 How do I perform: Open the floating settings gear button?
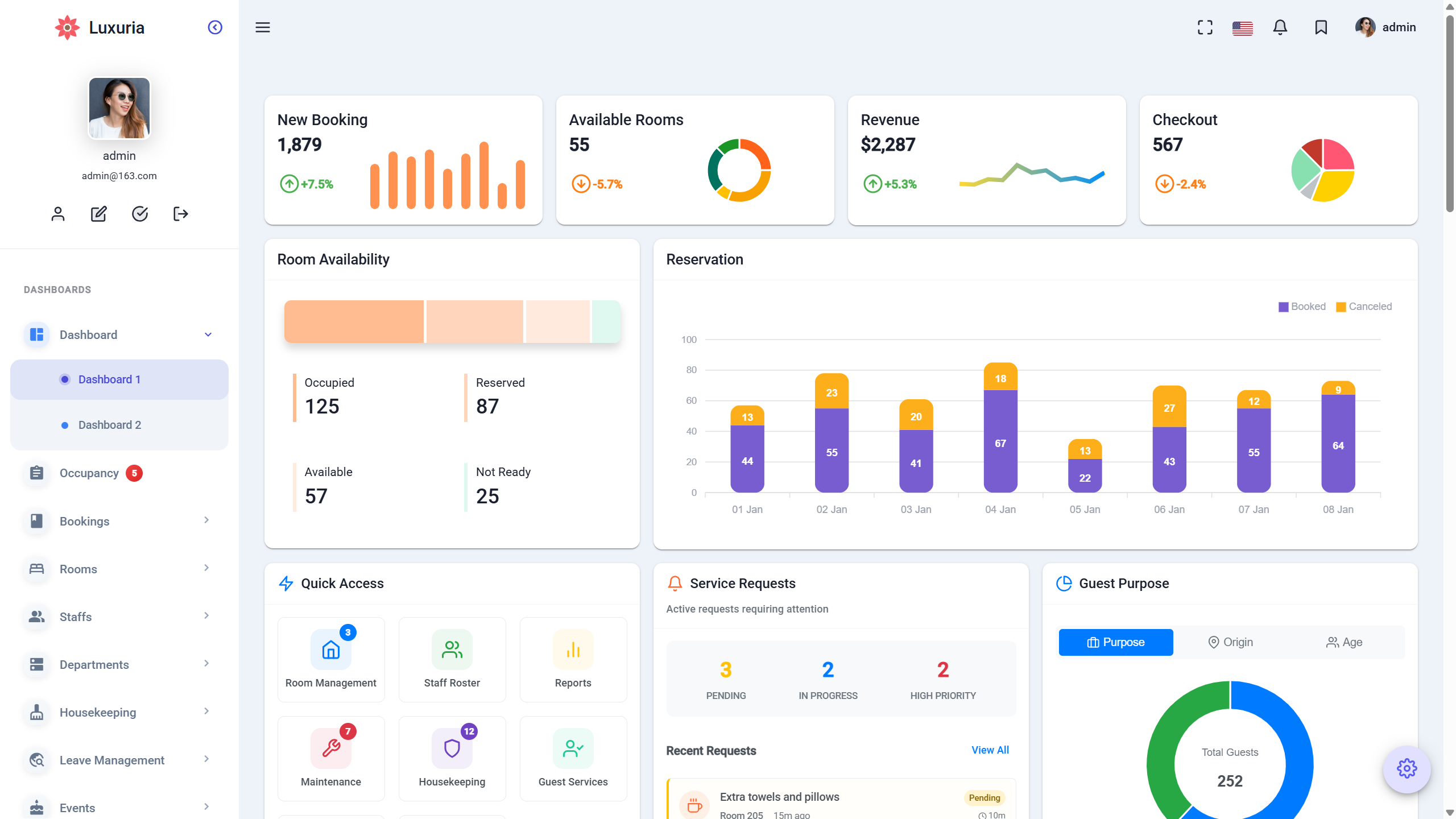[x=1407, y=769]
